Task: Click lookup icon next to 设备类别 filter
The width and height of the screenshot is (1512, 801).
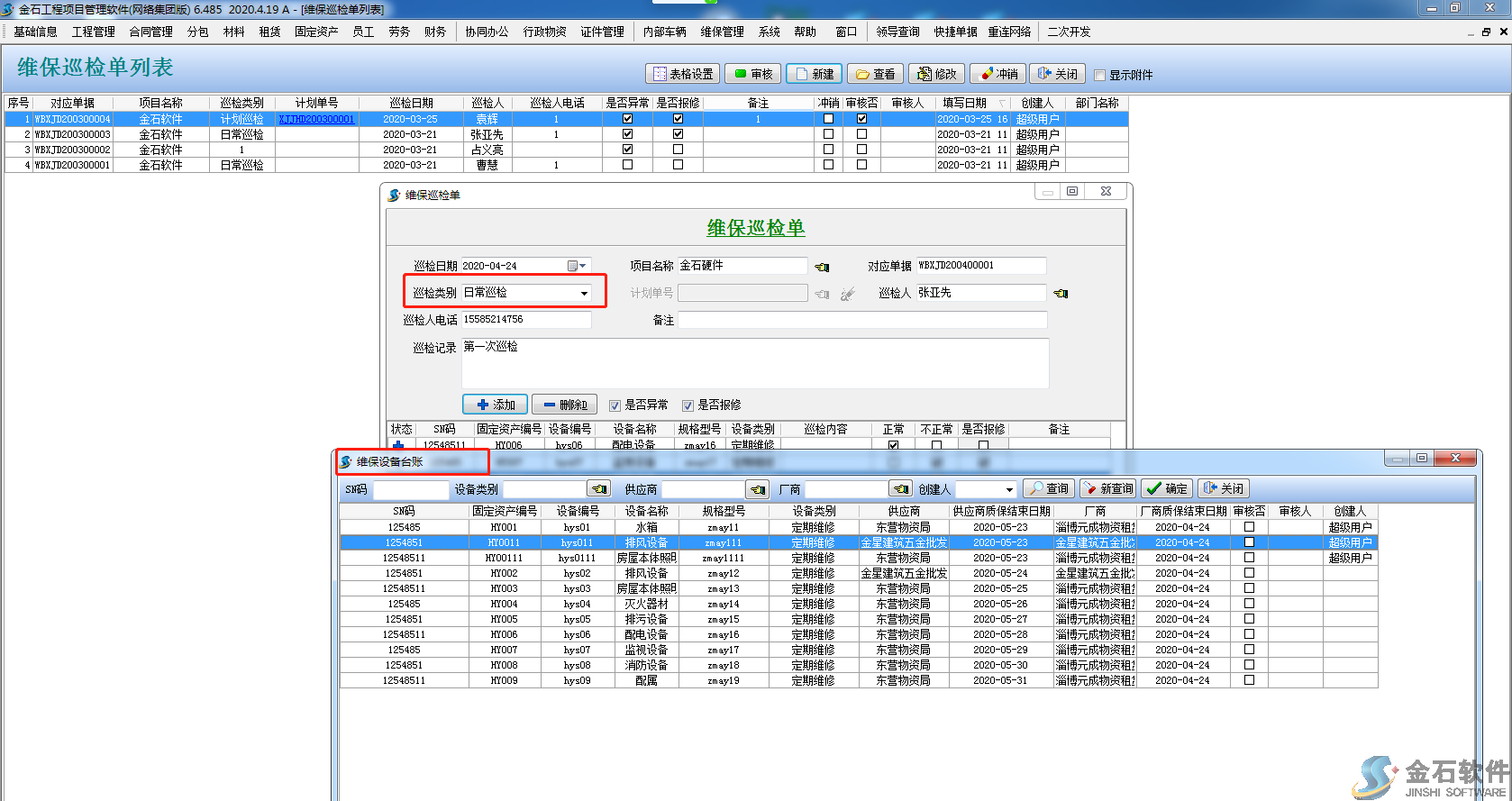Action: tap(599, 489)
